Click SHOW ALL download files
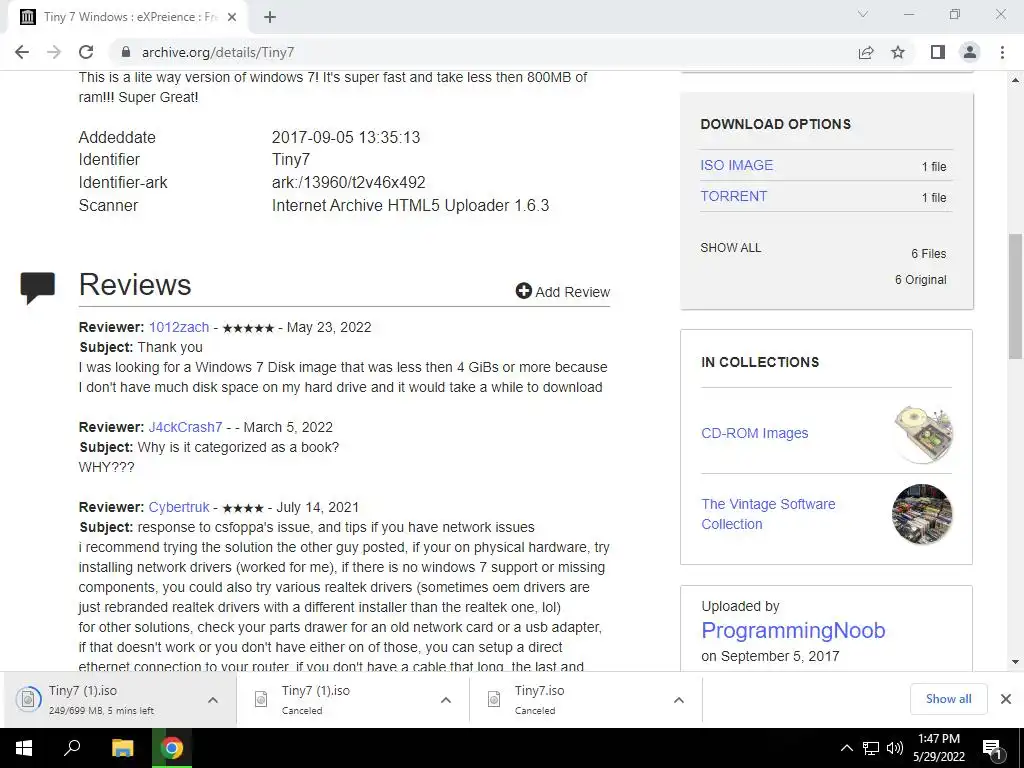The height and width of the screenshot is (768, 1024). tap(731, 248)
